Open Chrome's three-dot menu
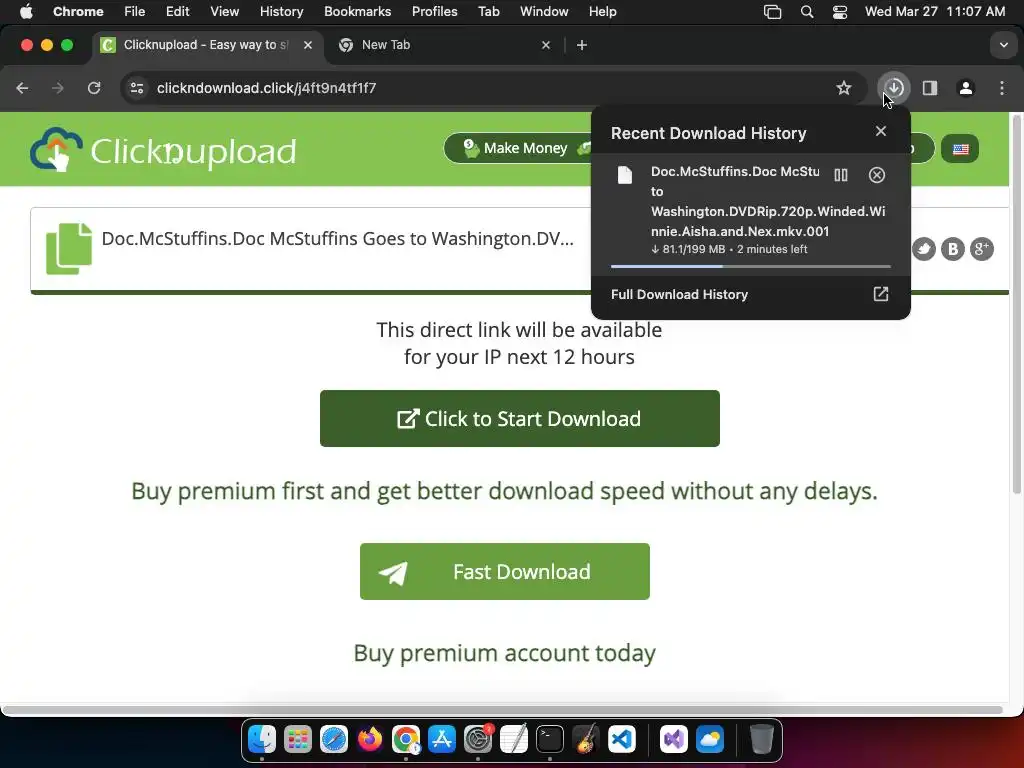 click(x=1001, y=88)
